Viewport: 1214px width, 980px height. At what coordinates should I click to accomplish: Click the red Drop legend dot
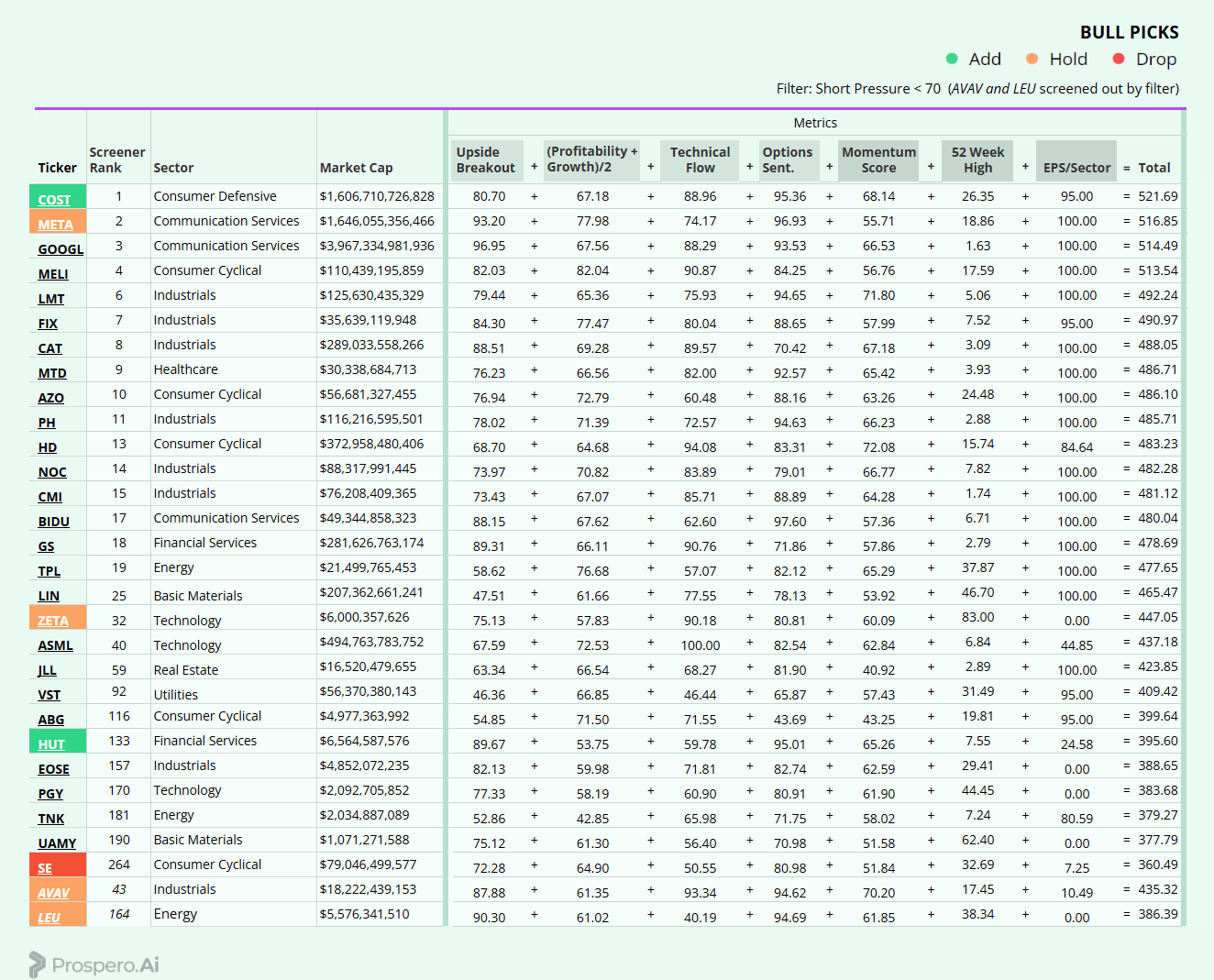point(1119,59)
